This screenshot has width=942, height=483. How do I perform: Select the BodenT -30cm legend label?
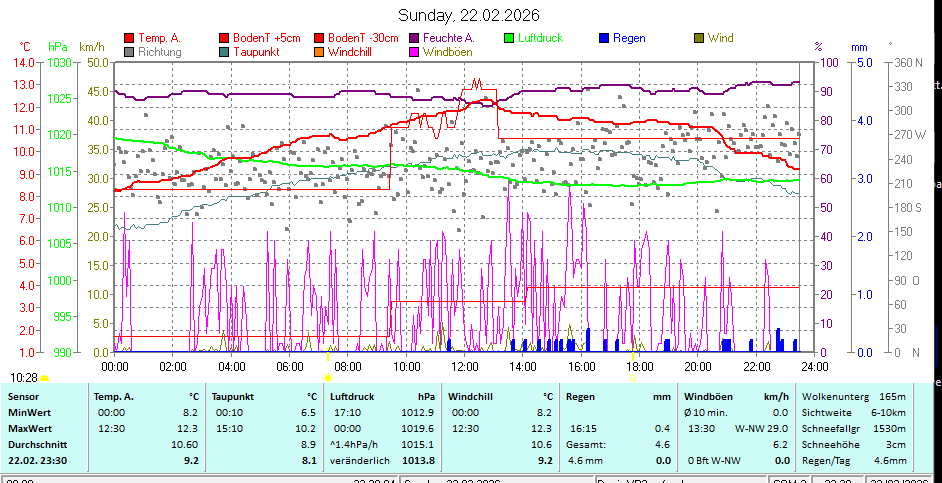[x=362, y=38]
